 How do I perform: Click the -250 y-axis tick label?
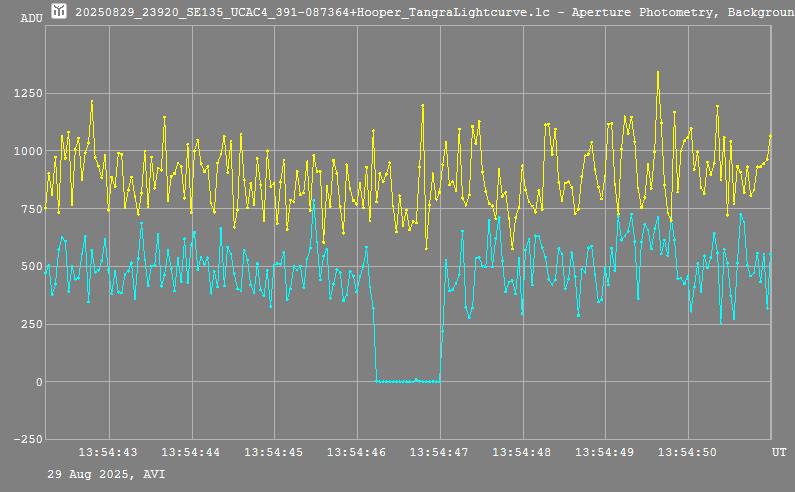[26, 440]
